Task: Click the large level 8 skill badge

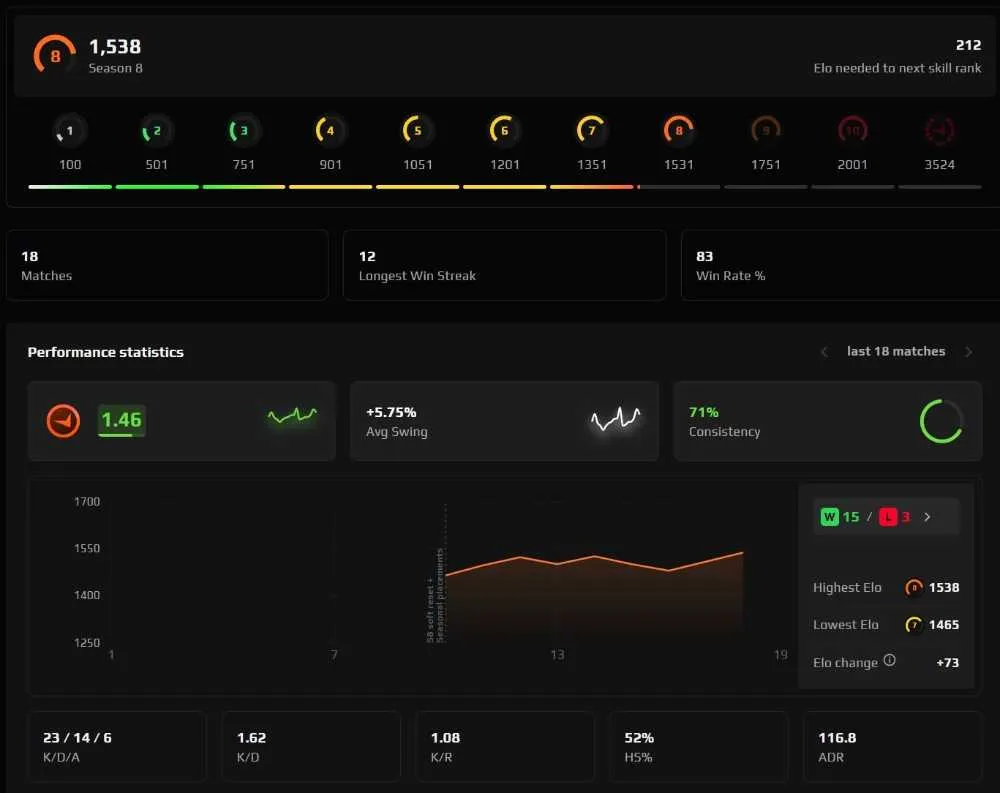Action: click(55, 56)
